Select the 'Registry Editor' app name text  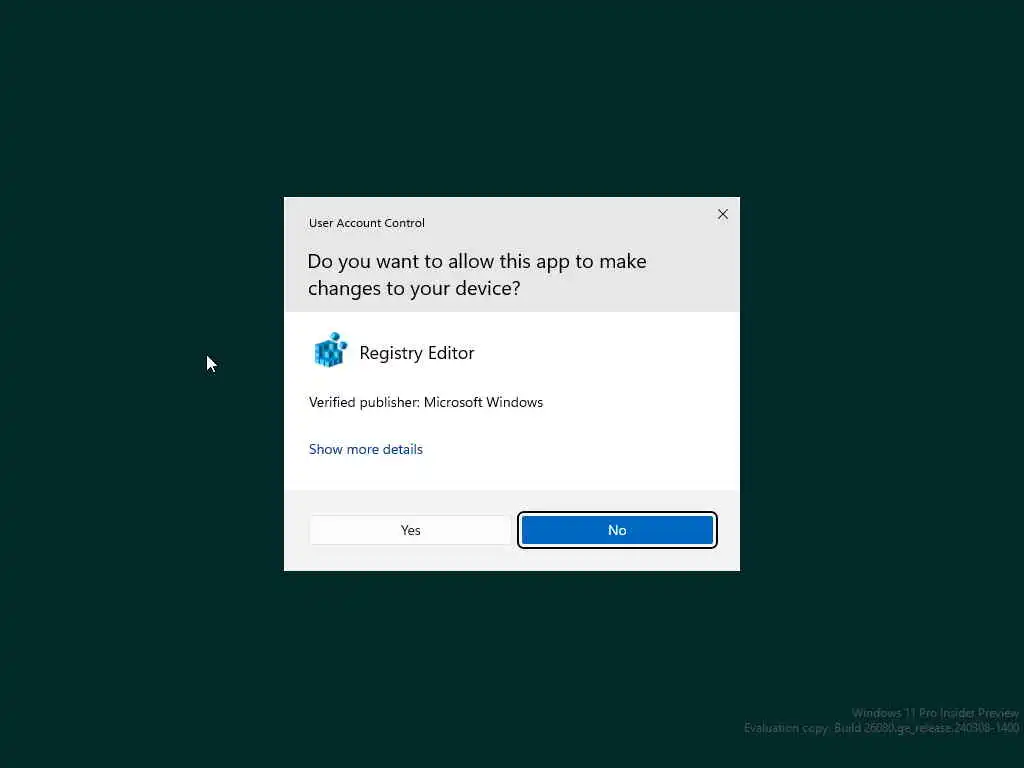(417, 353)
